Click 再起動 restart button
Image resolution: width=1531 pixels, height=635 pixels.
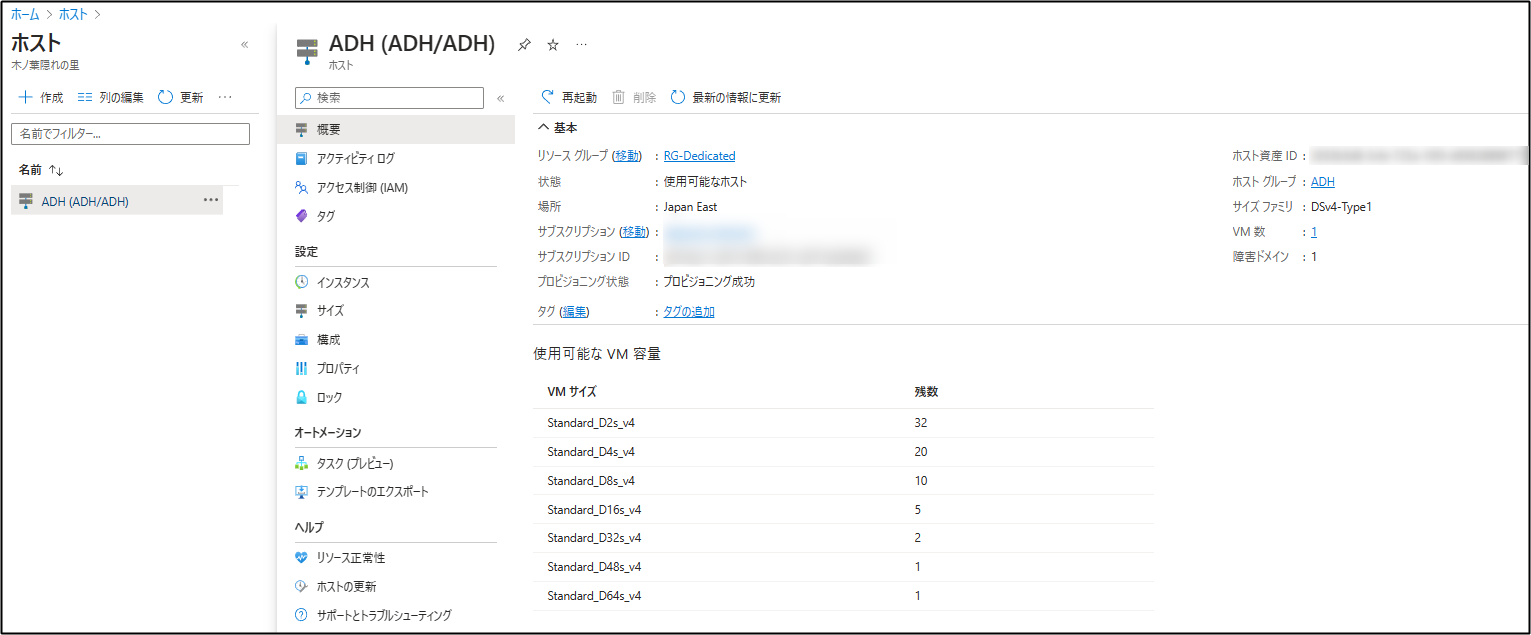(569, 98)
